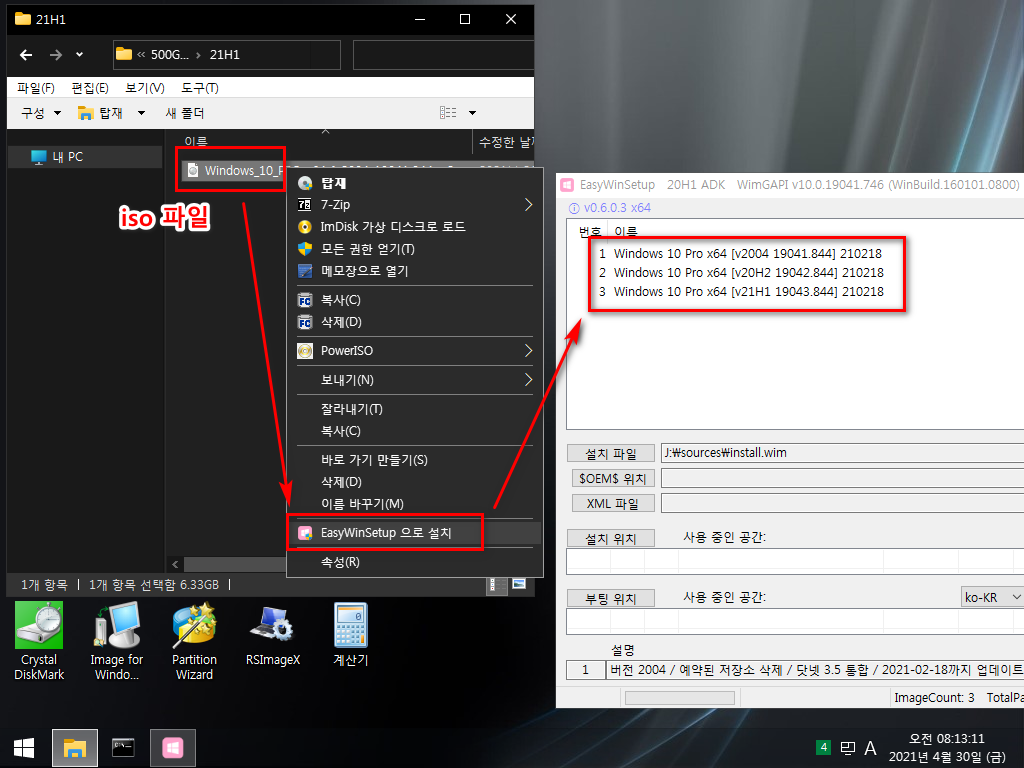Screen dimensions: 1024x768
Task: Select FastCopy 복사(C) menu entry
Action: coord(415,300)
